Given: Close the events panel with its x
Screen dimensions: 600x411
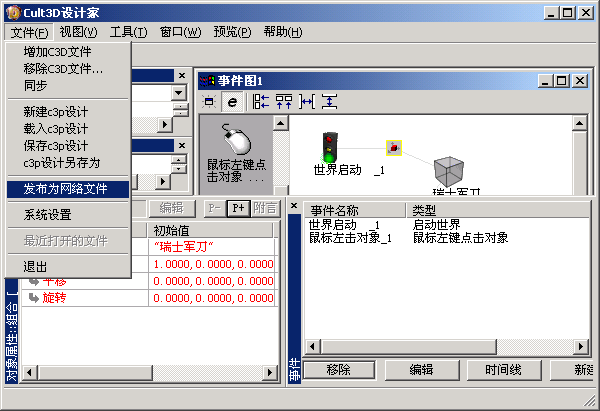Looking at the screenshot, I should tap(294, 206).
